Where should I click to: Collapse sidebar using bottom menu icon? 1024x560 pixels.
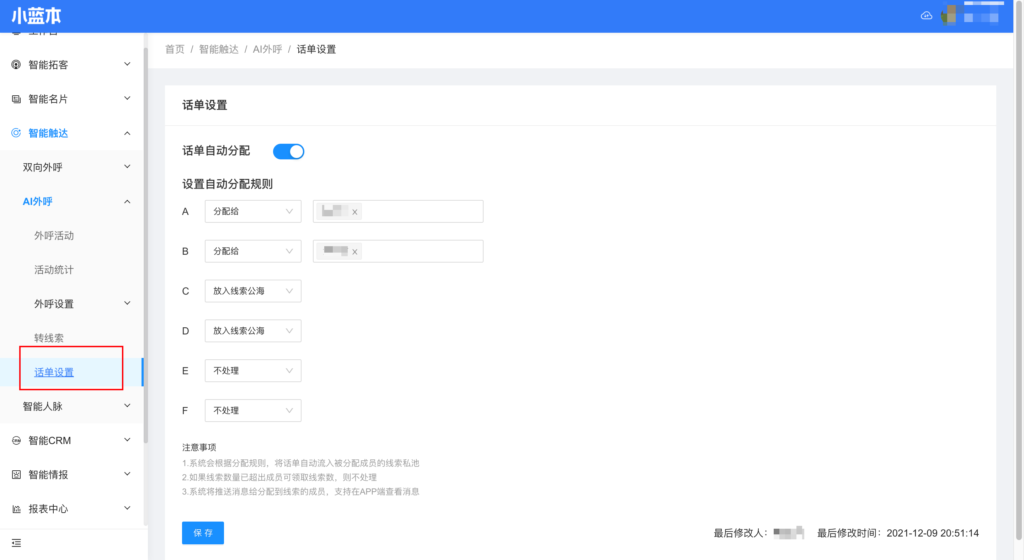[16, 543]
